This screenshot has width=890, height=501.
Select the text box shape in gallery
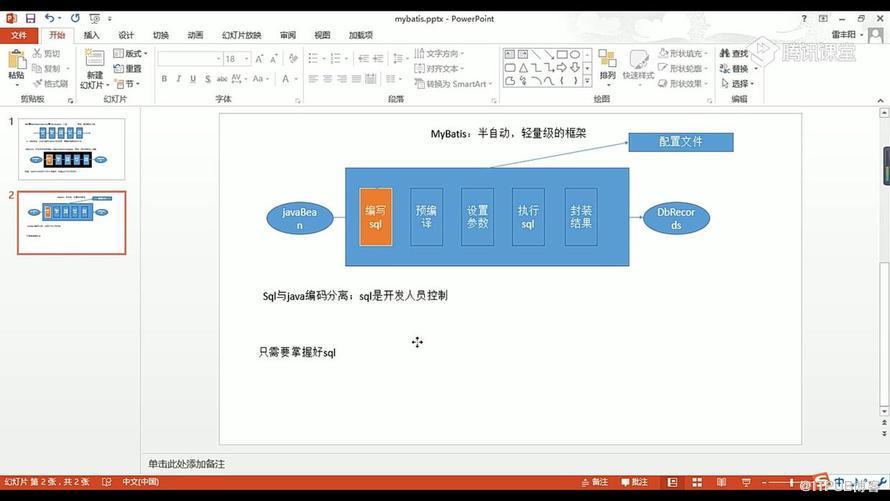510,55
